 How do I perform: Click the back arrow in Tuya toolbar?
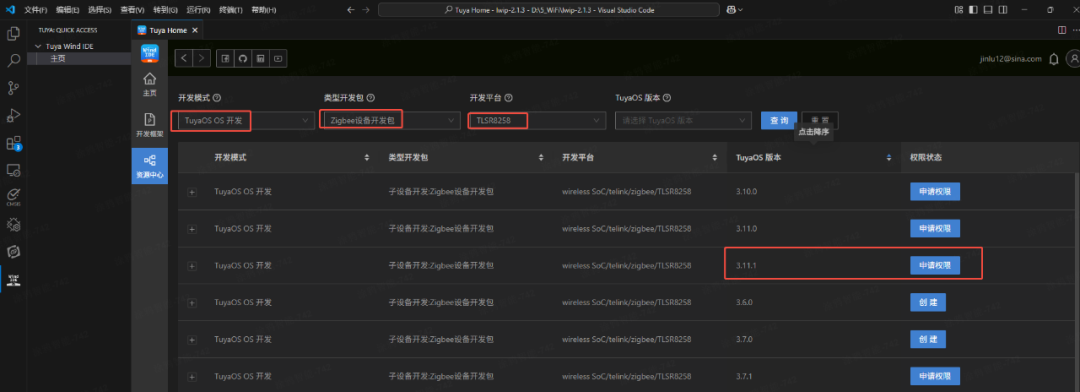184,59
